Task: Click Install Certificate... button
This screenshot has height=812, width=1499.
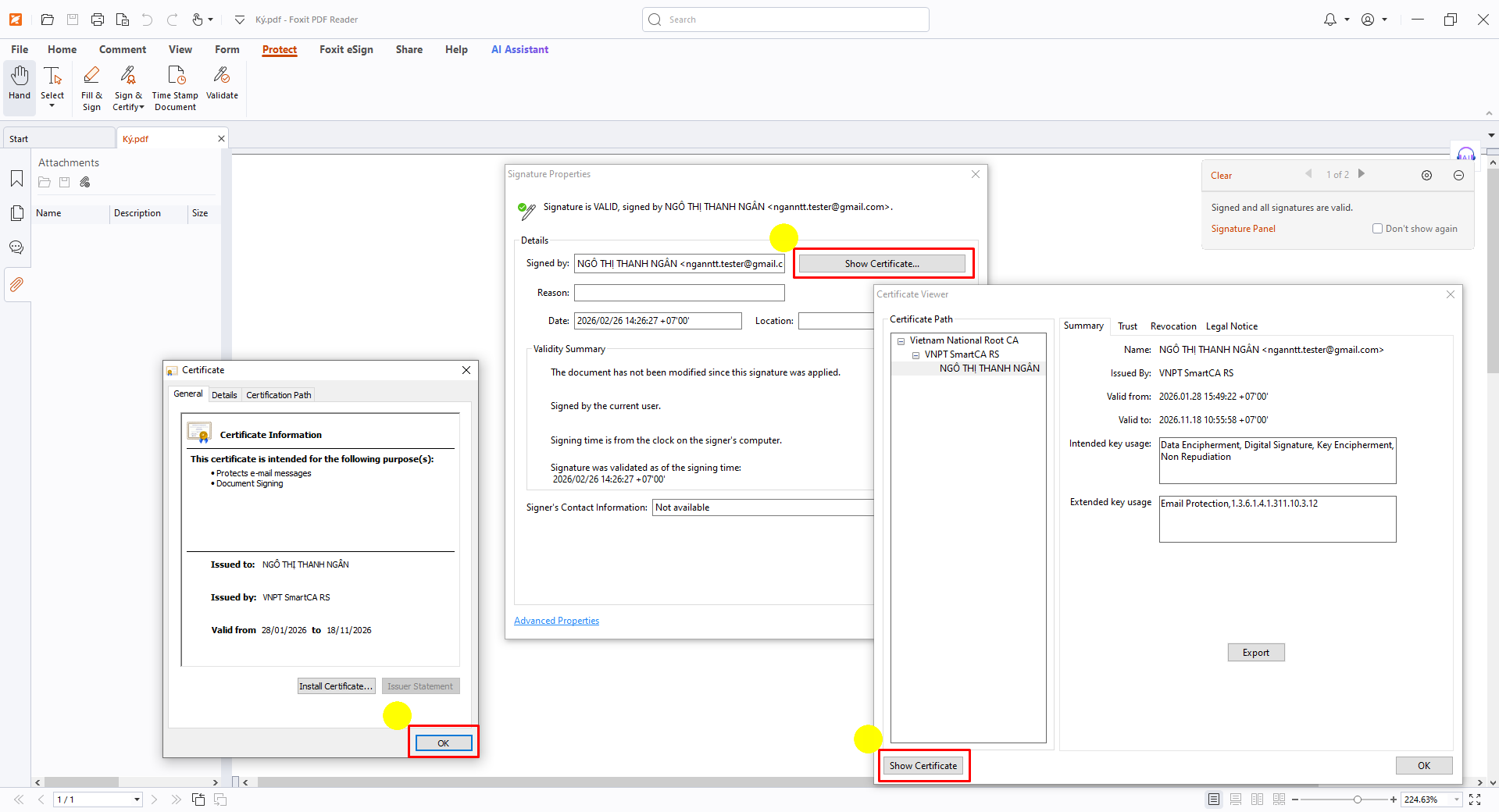Action: click(x=336, y=686)
